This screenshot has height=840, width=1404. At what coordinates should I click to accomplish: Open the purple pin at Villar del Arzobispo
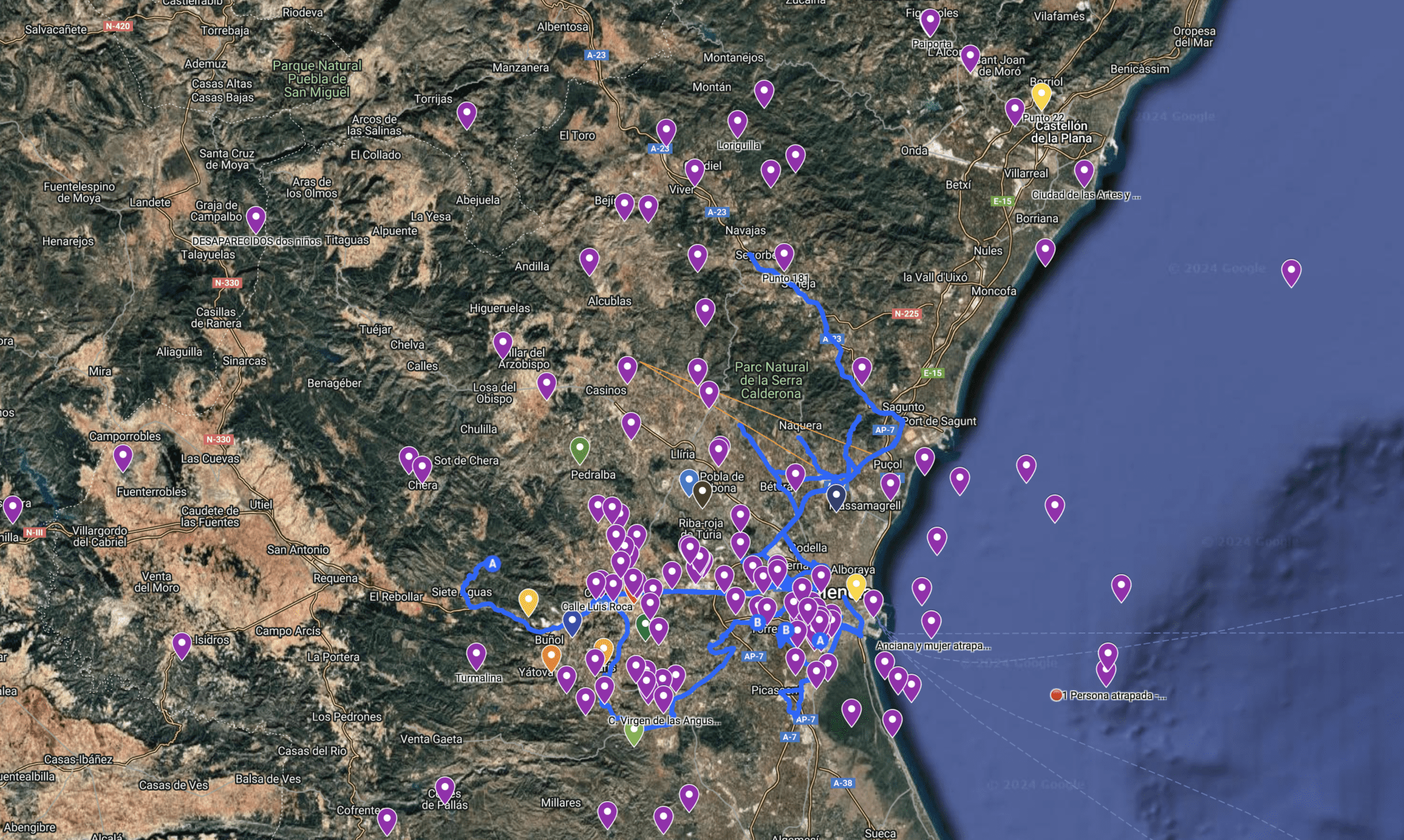503,345
